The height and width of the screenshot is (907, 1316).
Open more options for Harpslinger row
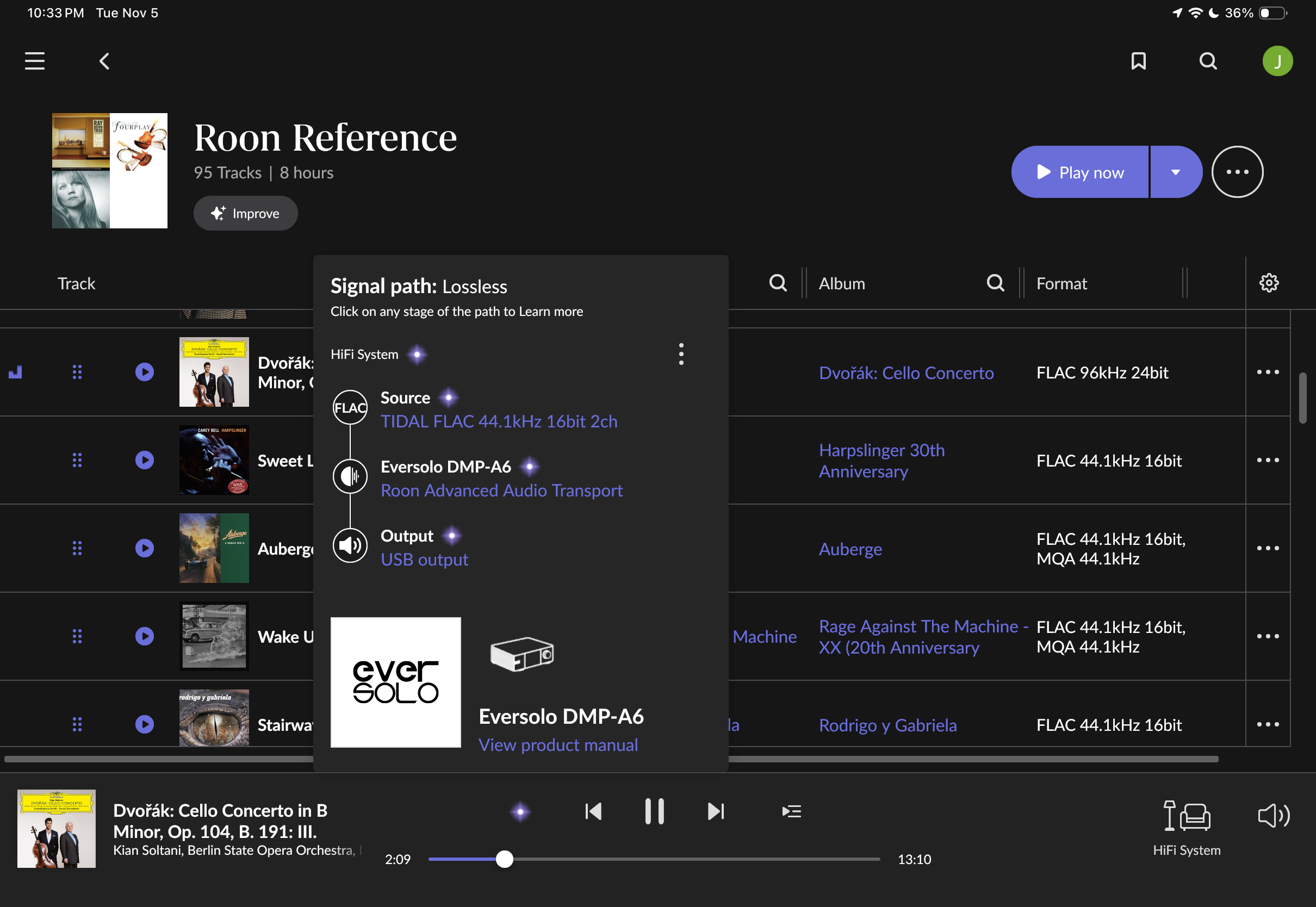(1268, 459)
